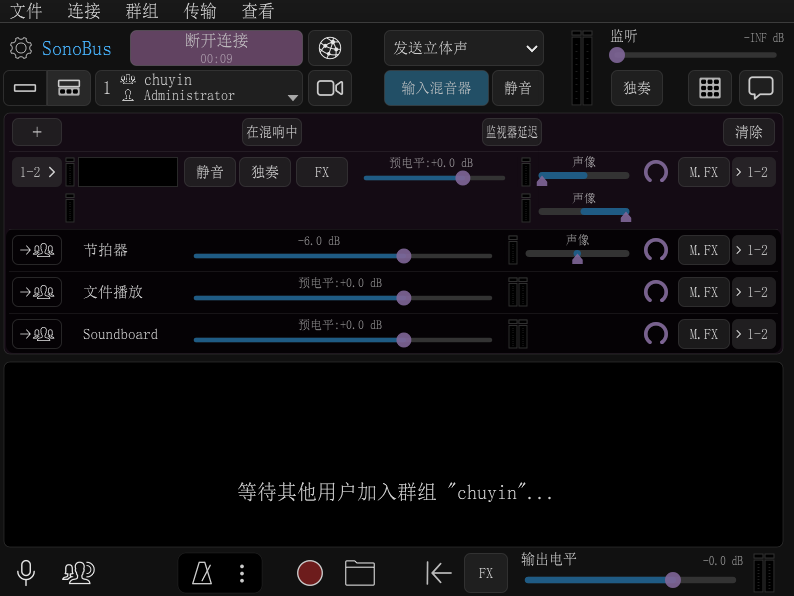Open the chat bubble icon
794x596 pixels.
[x=761, y=88]
